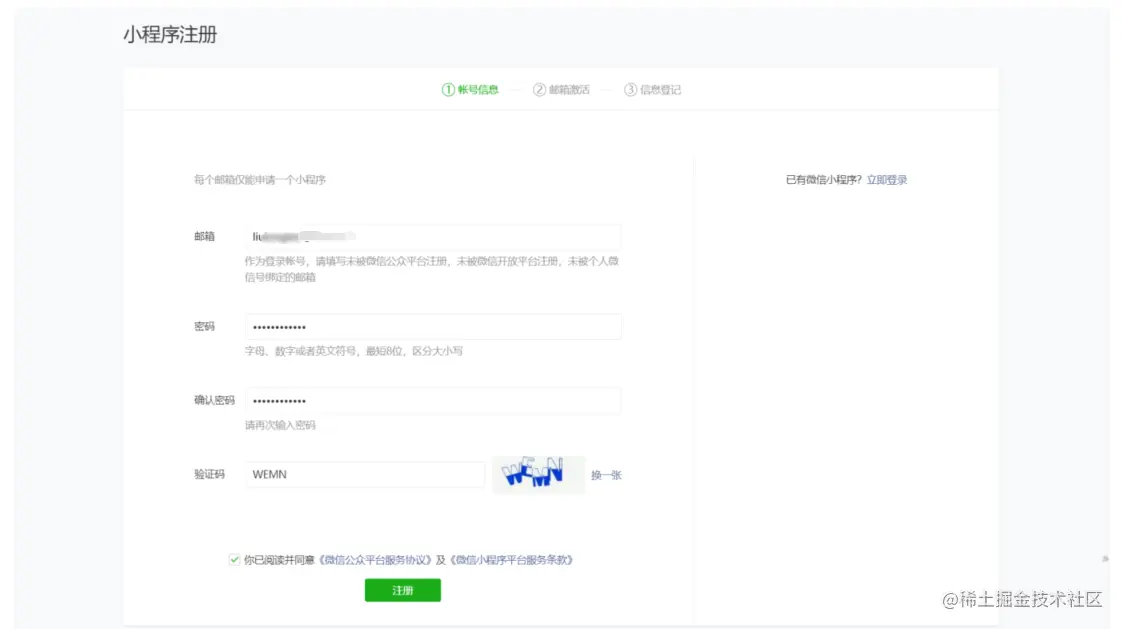
Task: Click 换一张 to refresh captcha
Action: click(606, 475)
